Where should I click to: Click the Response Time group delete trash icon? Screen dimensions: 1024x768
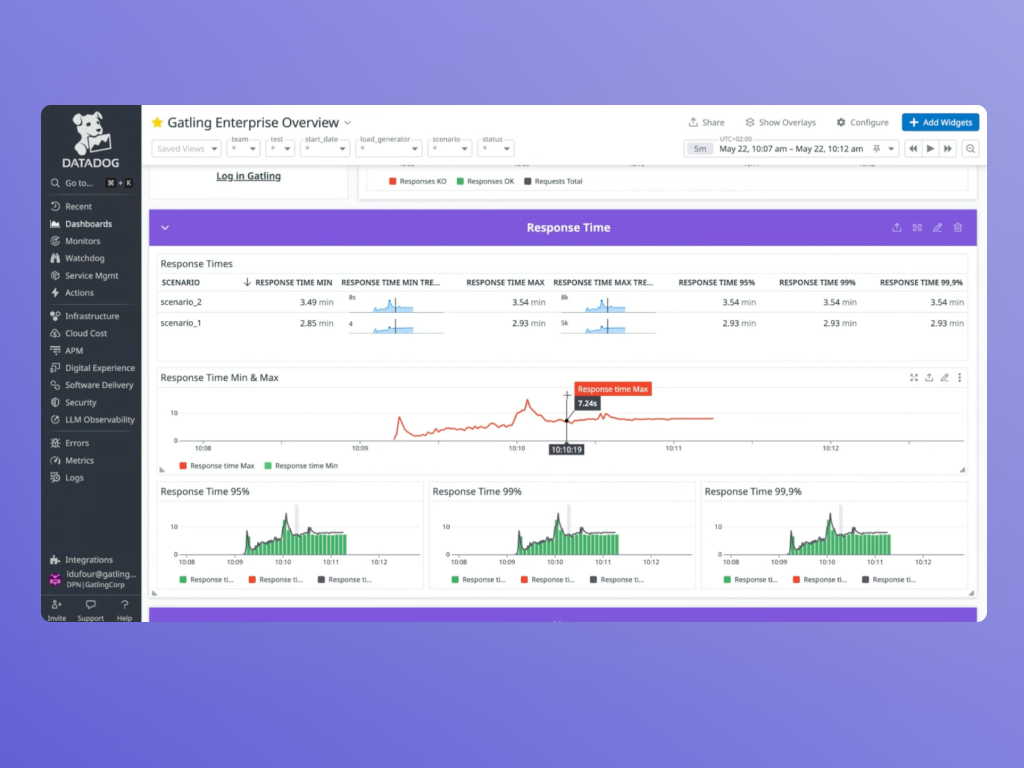point(957,228)
